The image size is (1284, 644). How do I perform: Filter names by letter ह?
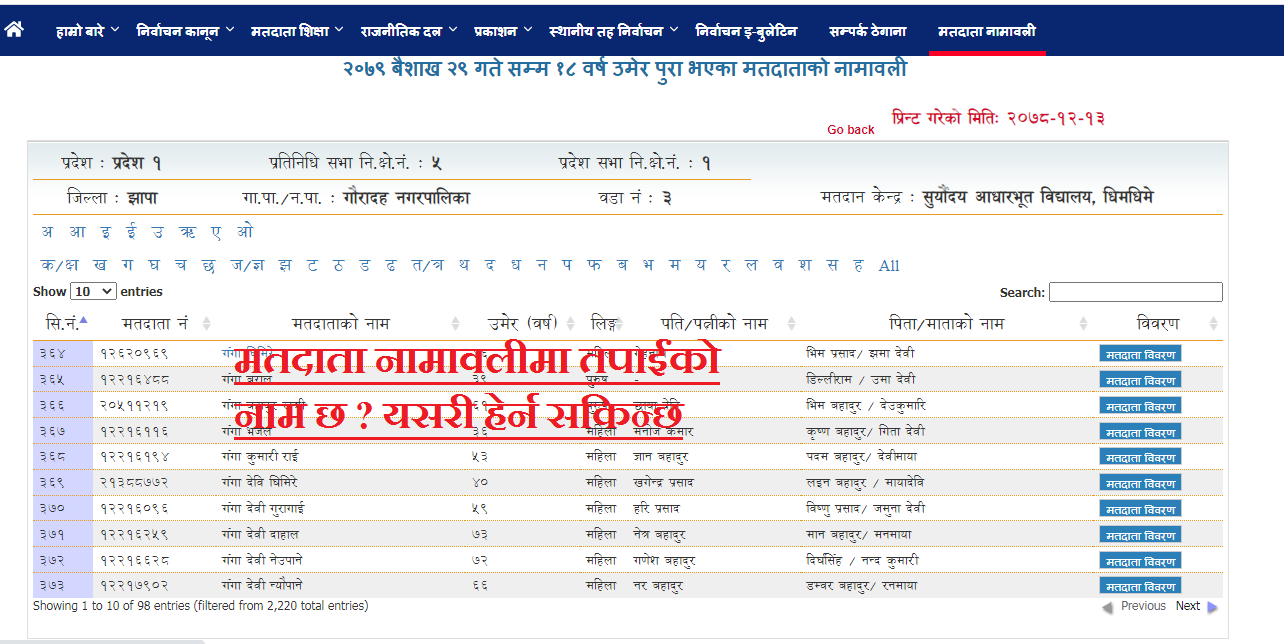coord(858,265)
